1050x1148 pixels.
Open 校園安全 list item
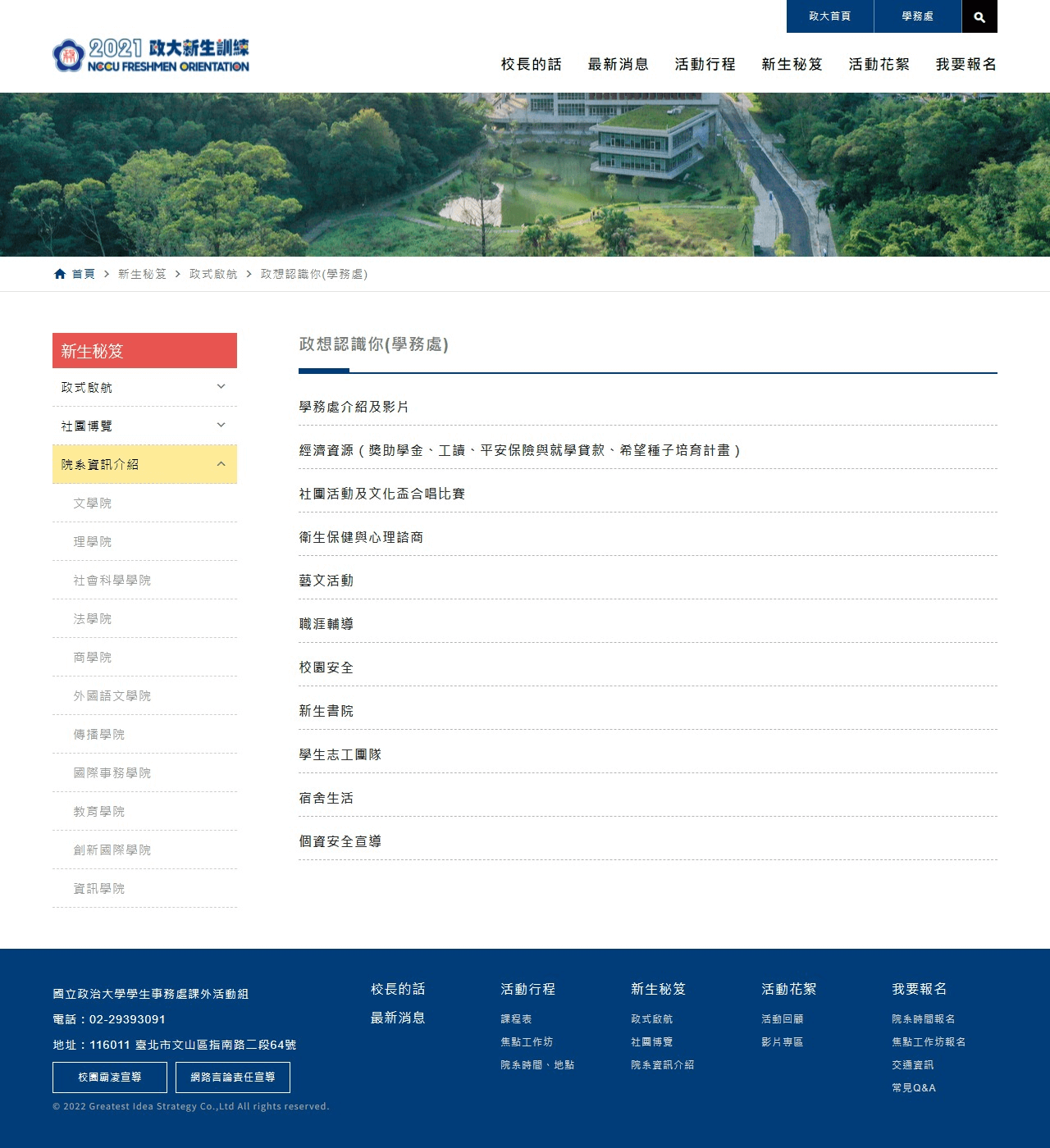(x=648, y=667)
